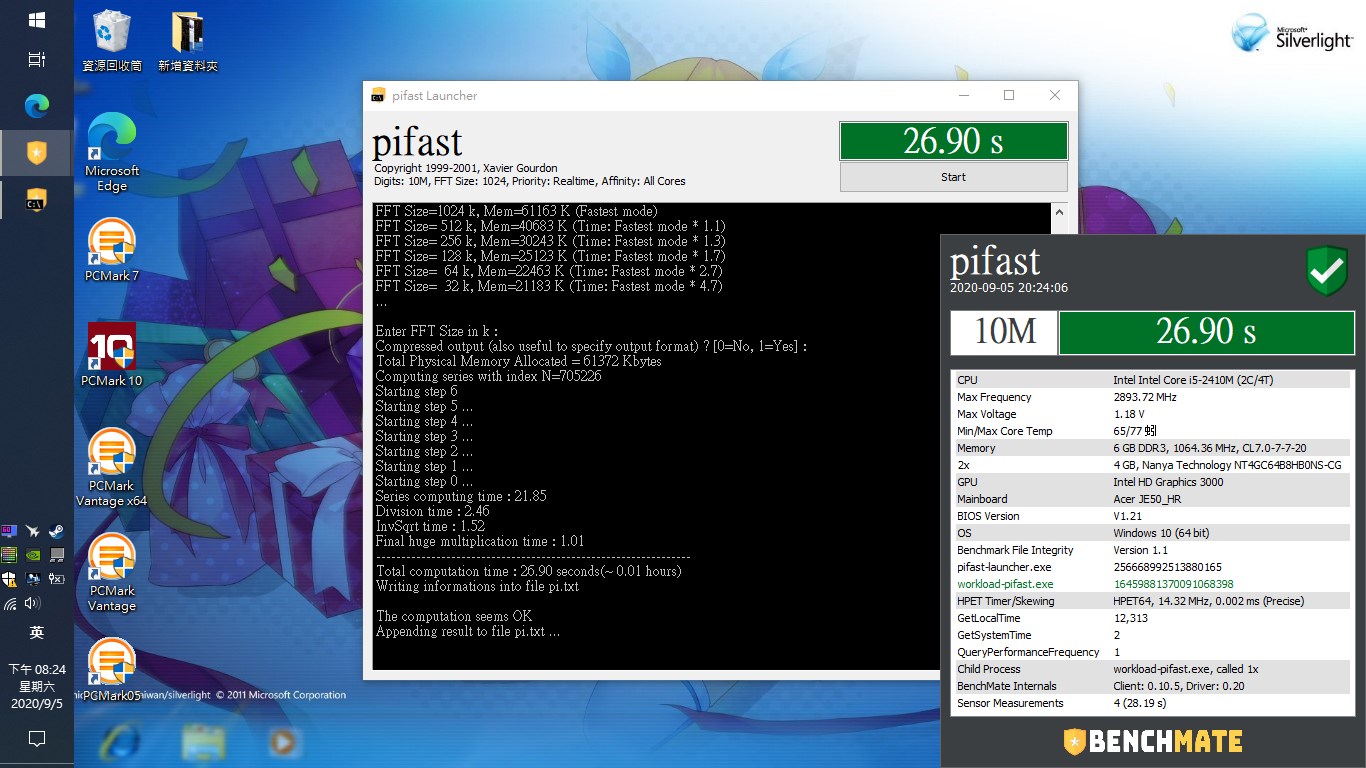This screenshot has height=768, width=1366.
Task: Click the GPU Intel HD Graphics 3000 value
Action: point(1168,482)
